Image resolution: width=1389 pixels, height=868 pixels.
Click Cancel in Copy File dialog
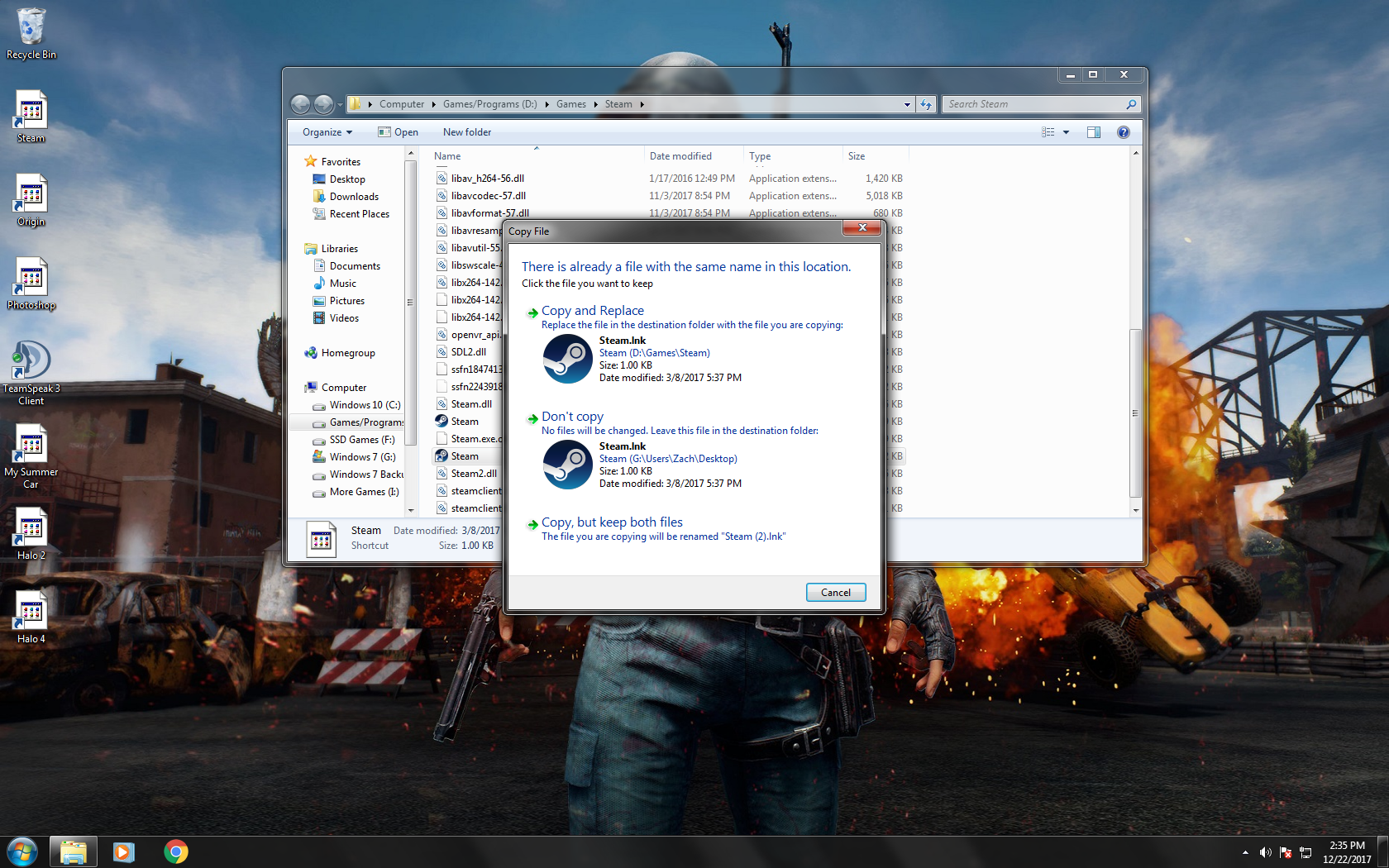(x=836, y=593)
